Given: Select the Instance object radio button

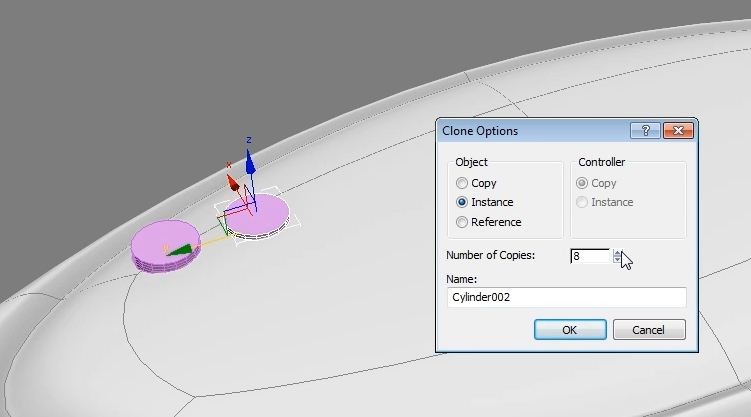Looking at the screenshot, I should pyautogui.click(x=462, y=202).
